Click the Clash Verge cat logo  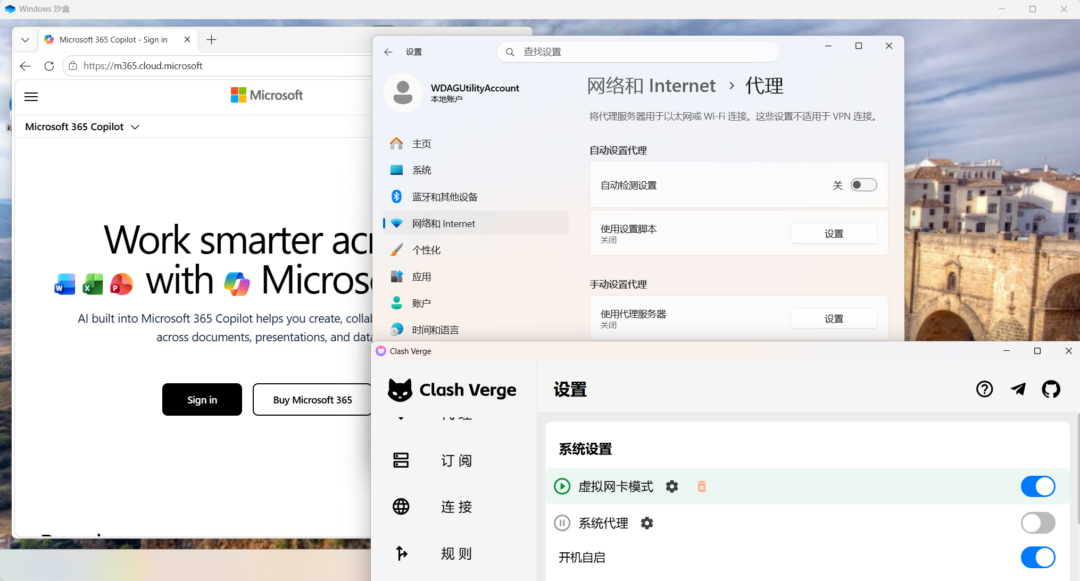pyautogui.click(x=399, y=390)
